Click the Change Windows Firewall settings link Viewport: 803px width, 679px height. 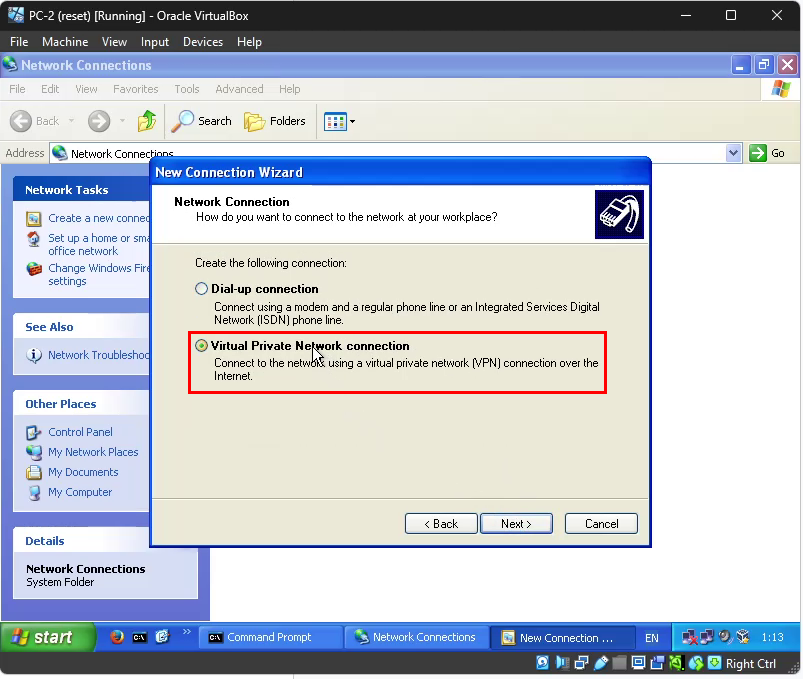(x=99, y=274)
